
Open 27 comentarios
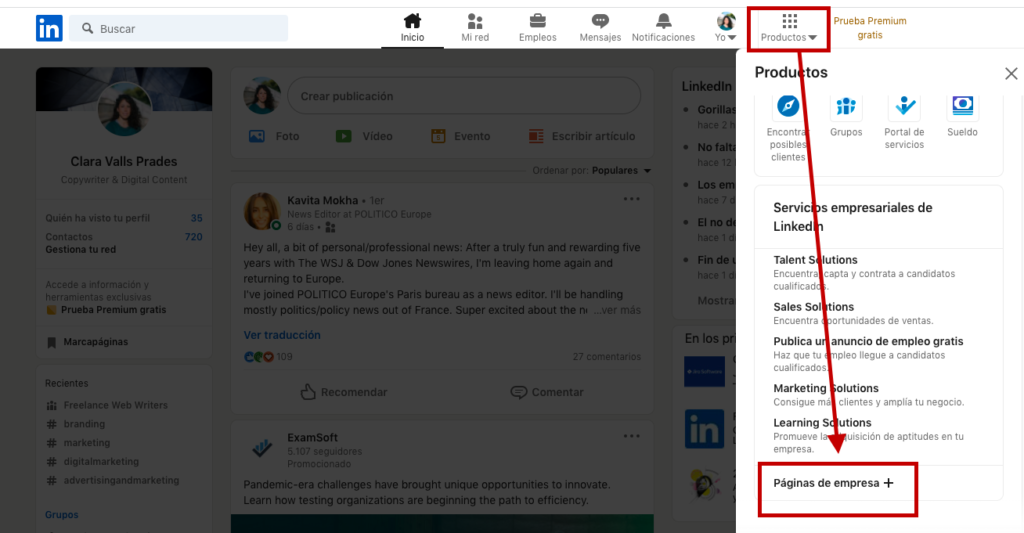pos(607,357)
